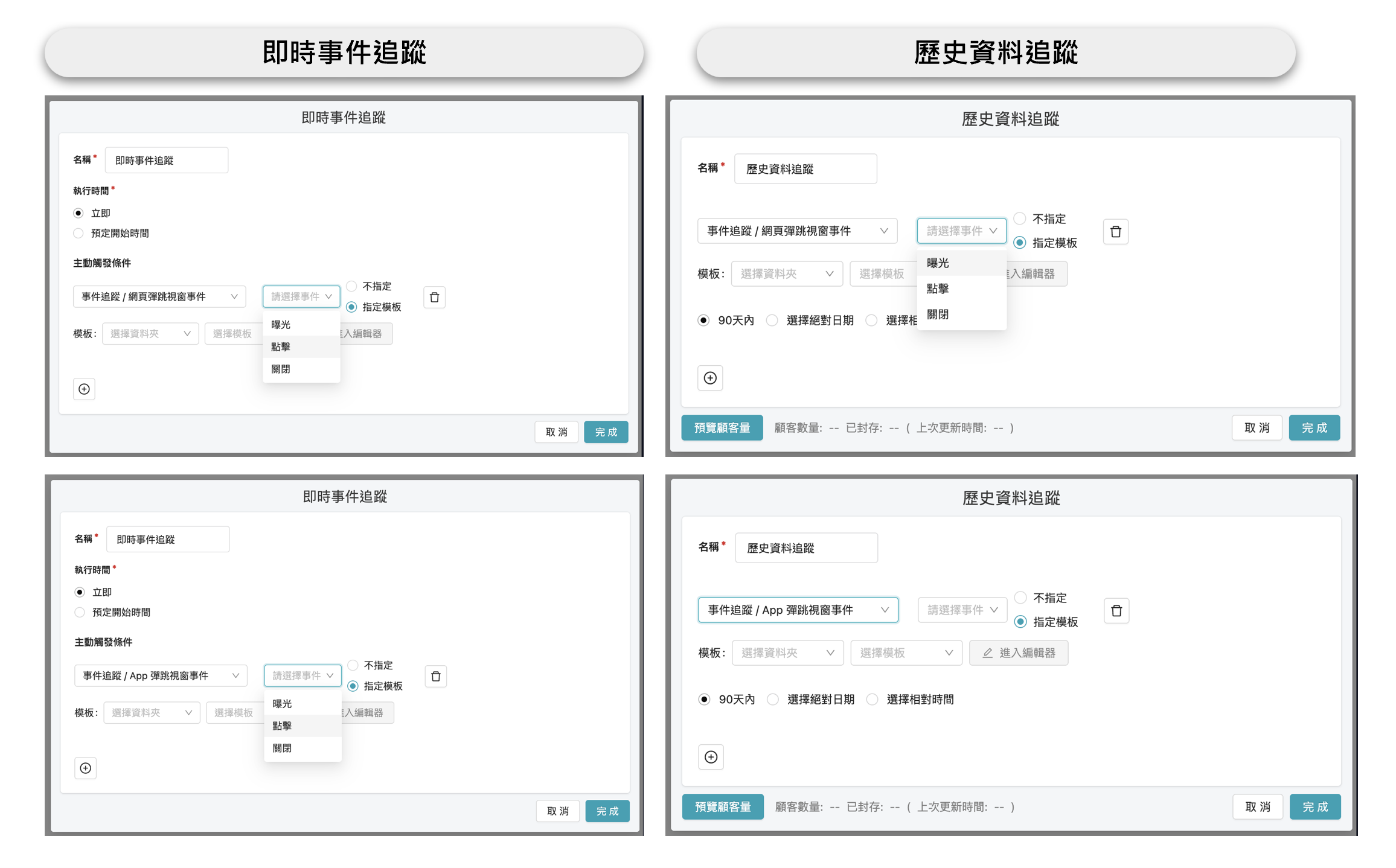The width and height of the screenshot is (1396, 868).
Task: Open the 選擇模板 dropdown in bottom-right panel
Action: [906, 653]
